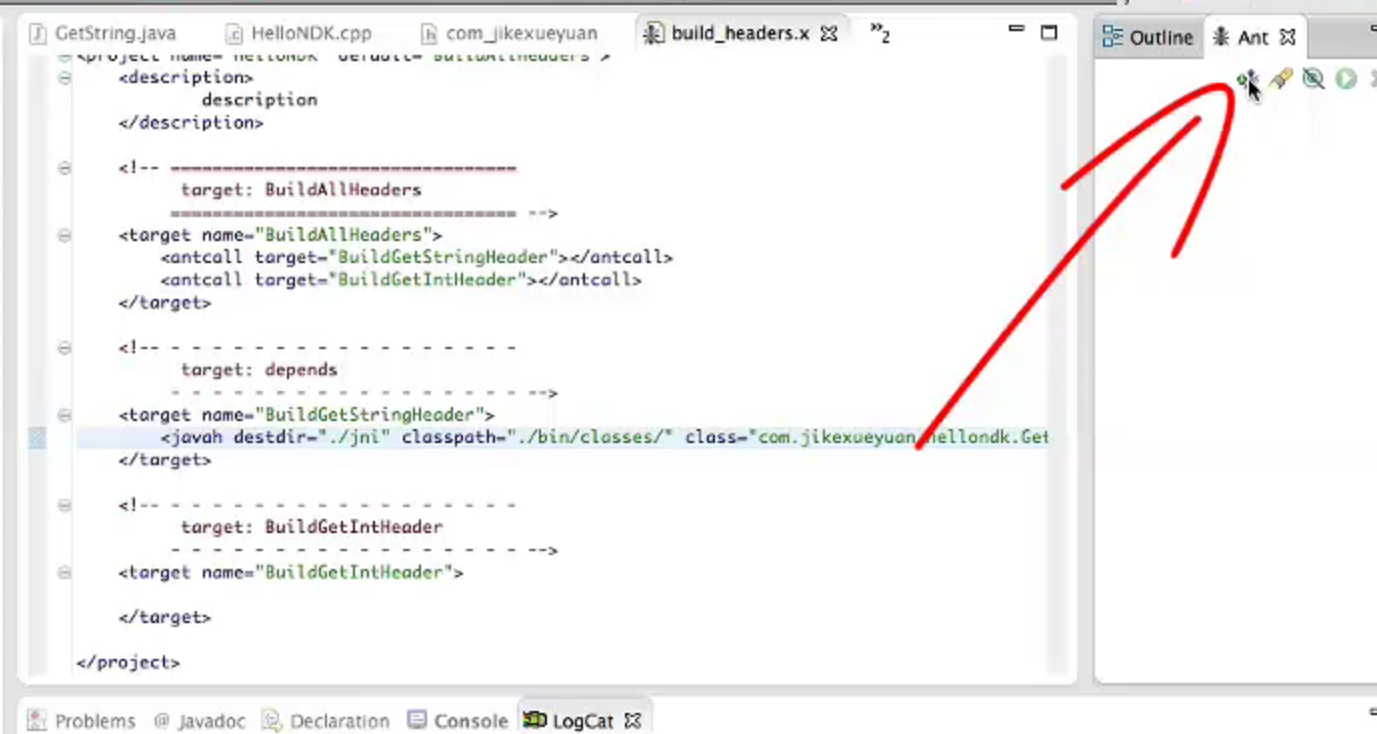Click the target name="BuildGetIntHeader" line
Image resolution: width=1377 pixels, height=734 pixels.
tap(291, 572)
